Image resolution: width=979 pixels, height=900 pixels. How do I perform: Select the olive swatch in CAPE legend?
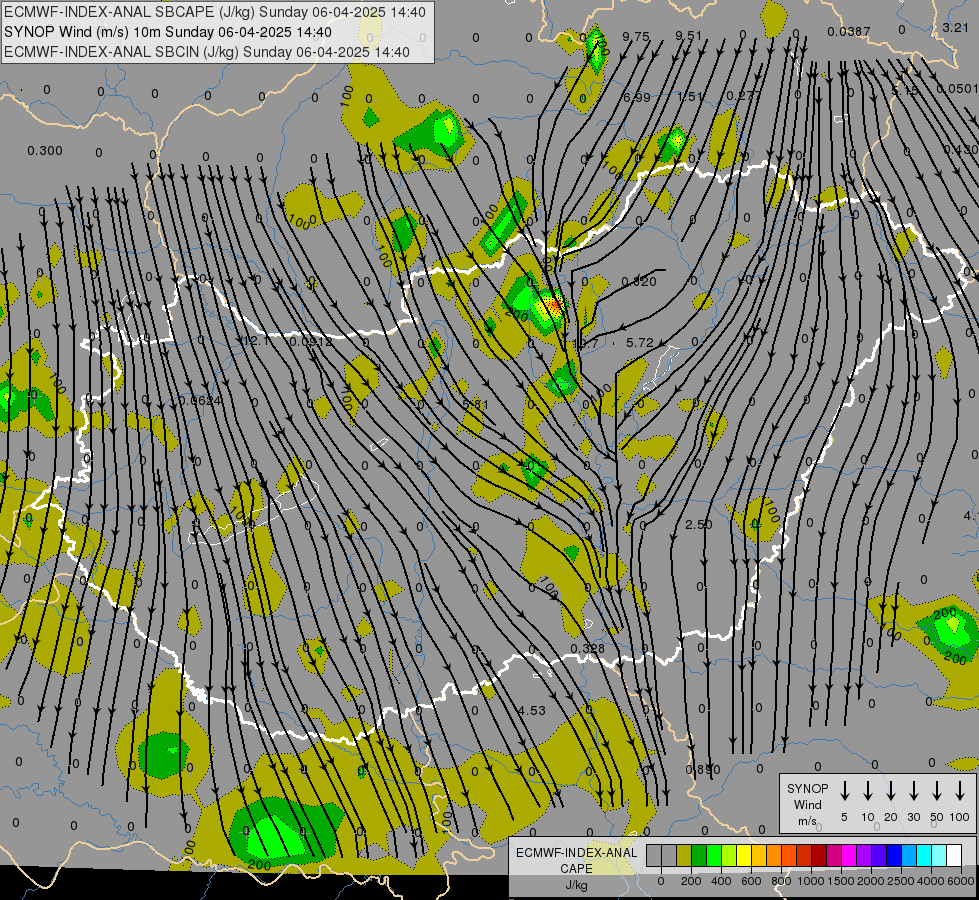[684, 856]
